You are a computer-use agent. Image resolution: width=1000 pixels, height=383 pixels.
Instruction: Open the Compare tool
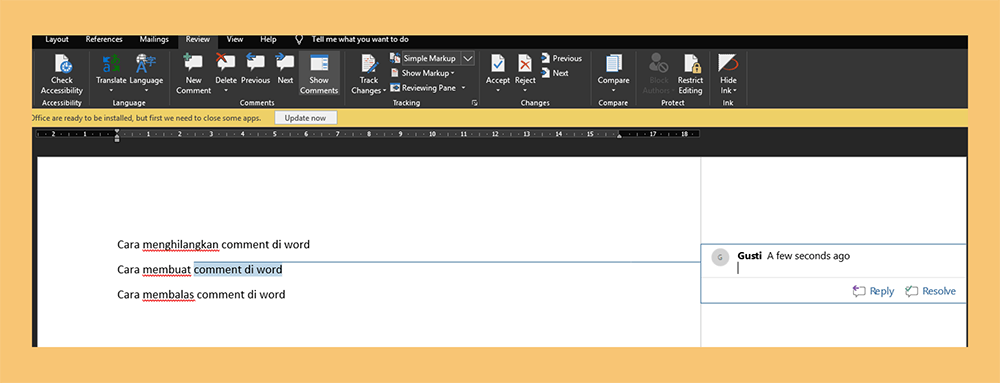coord(614,74)
